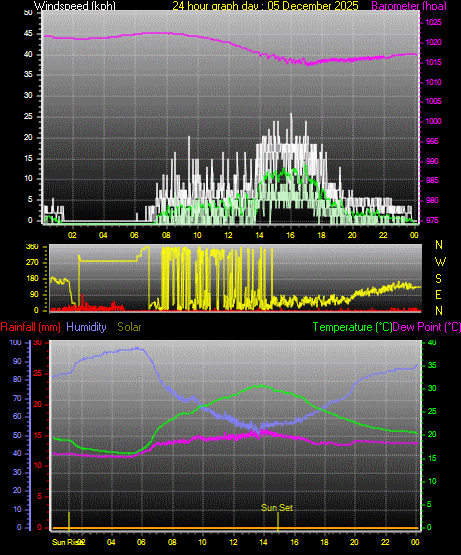The image size is (461, 555).
Task: Click the 35 tick on windspeed axis
Action: (28, 74)
